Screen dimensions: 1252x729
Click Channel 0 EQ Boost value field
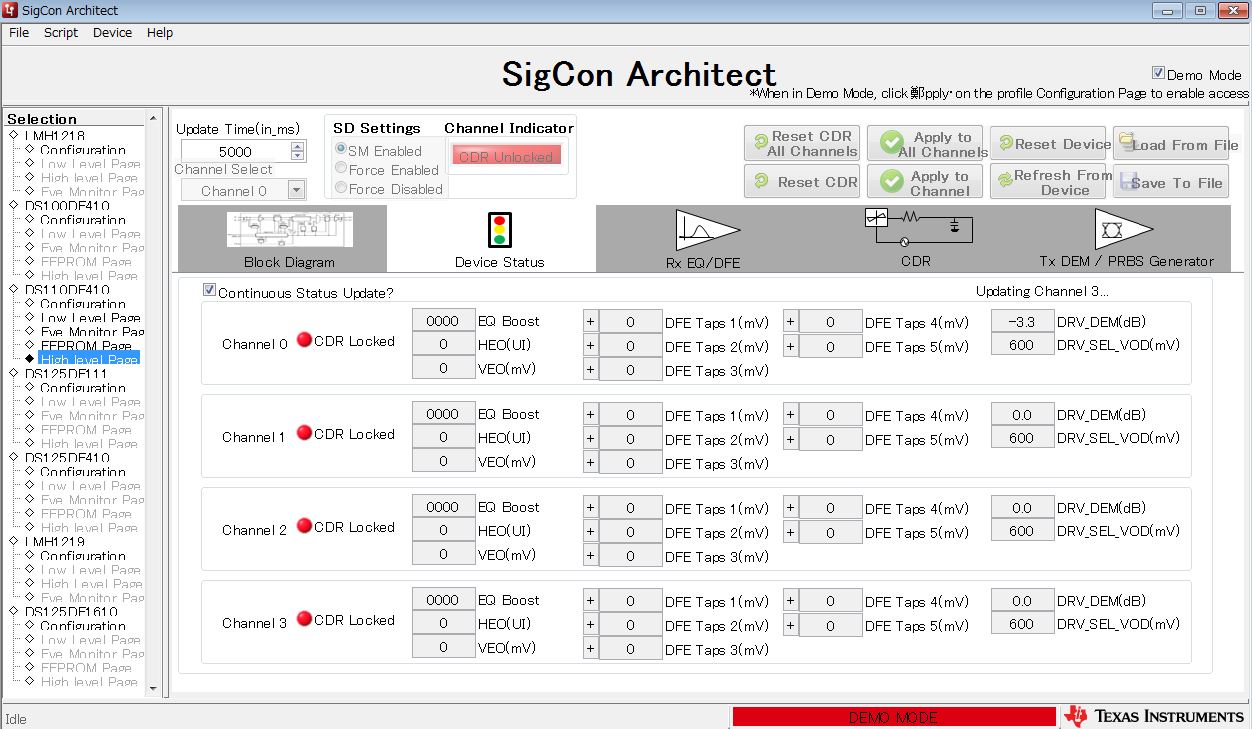coord(443,321)
